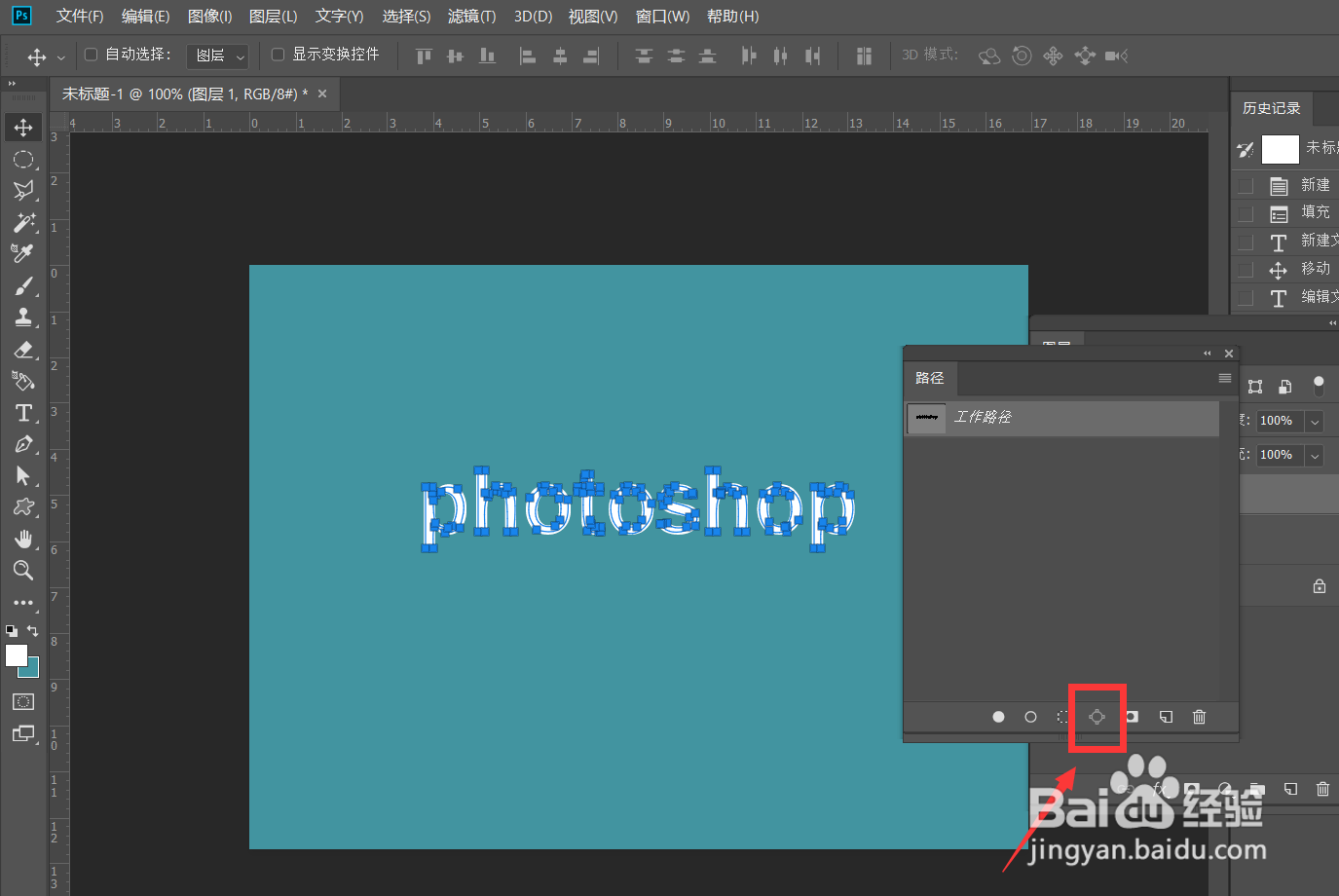Click the background teal color swatch

33,672
